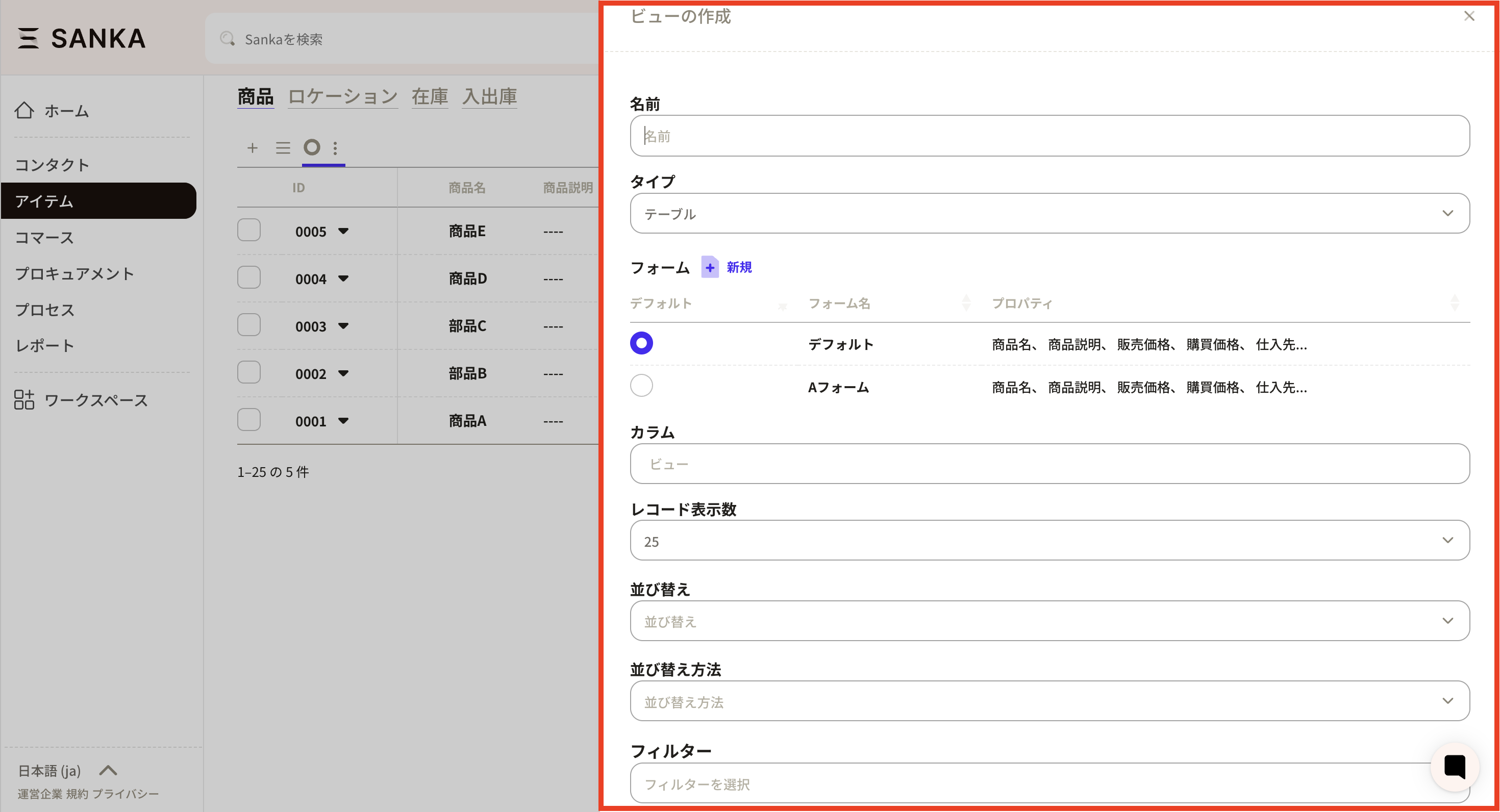Screen dimensions: 1500x812
Task: Click the plus icon to add a view
Action: tap(252, 148)
